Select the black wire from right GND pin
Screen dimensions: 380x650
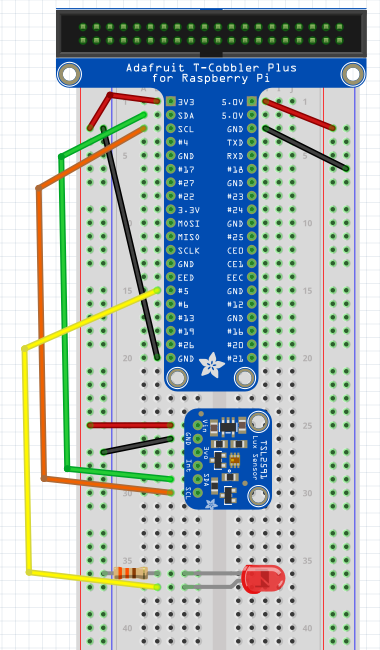(306, 148)
